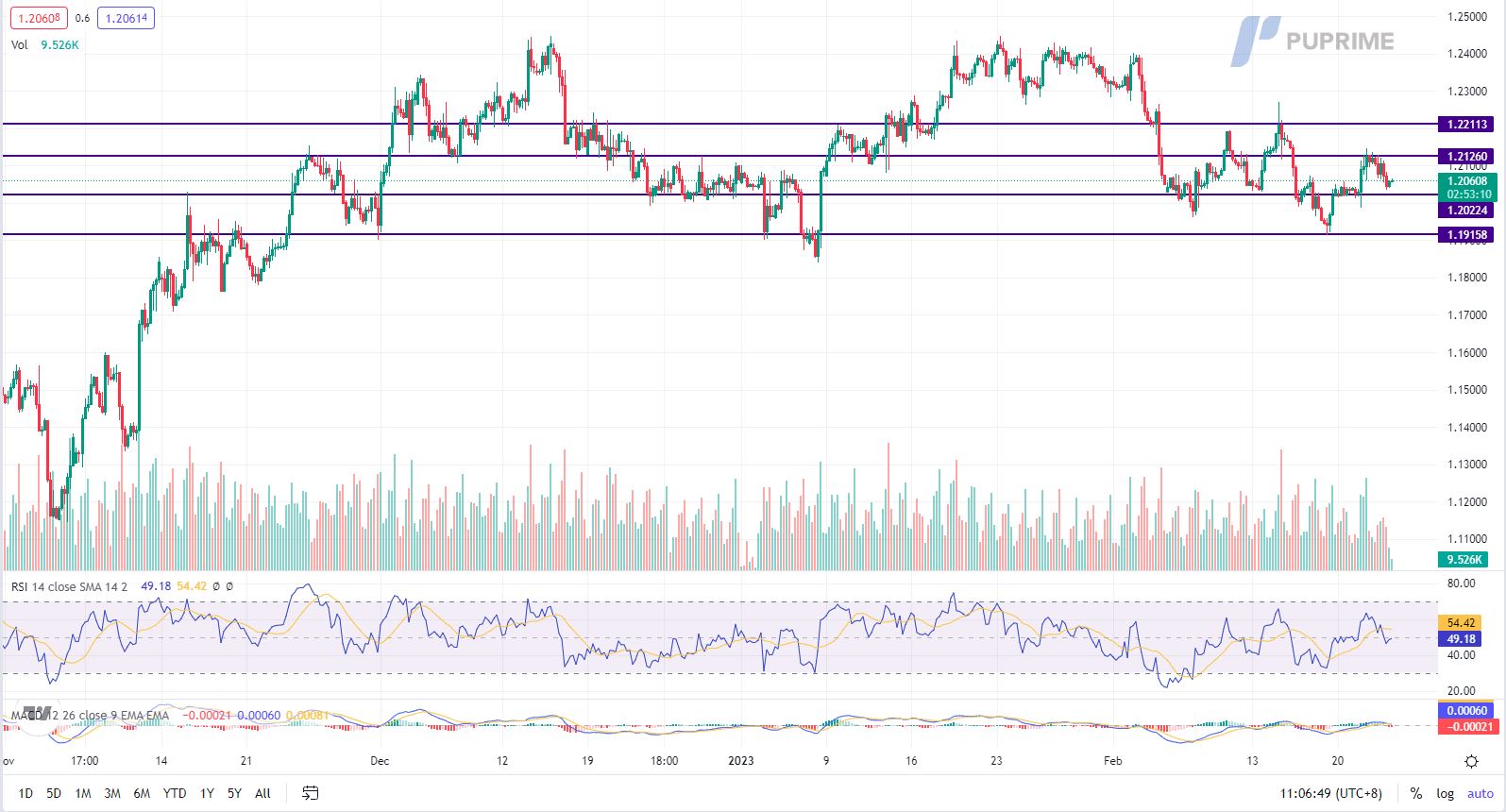
Task: Click the blue buy price 1.20614 button
Action: coord(127,18)
